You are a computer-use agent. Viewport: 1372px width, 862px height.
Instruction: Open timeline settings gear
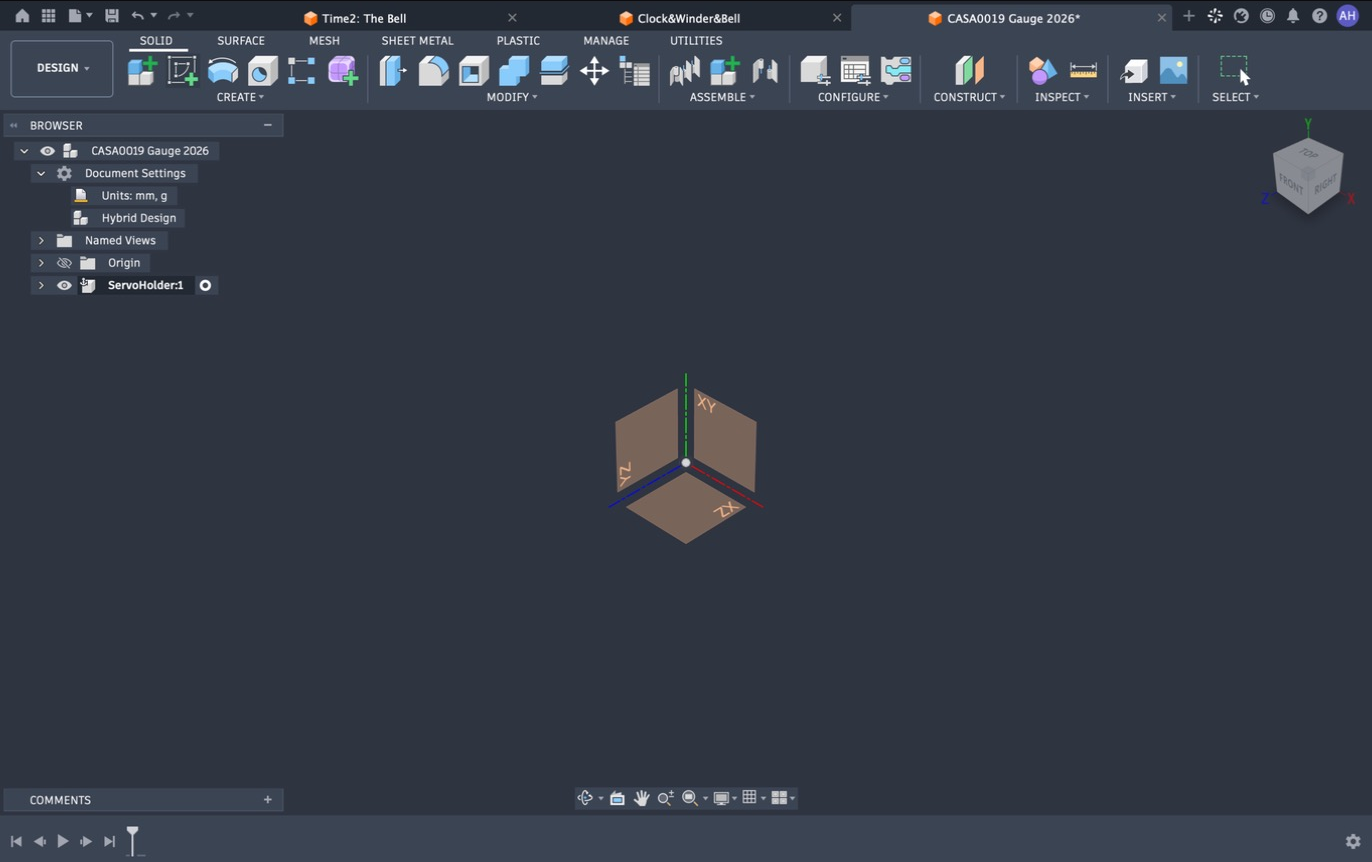[x=1353, y=842]
